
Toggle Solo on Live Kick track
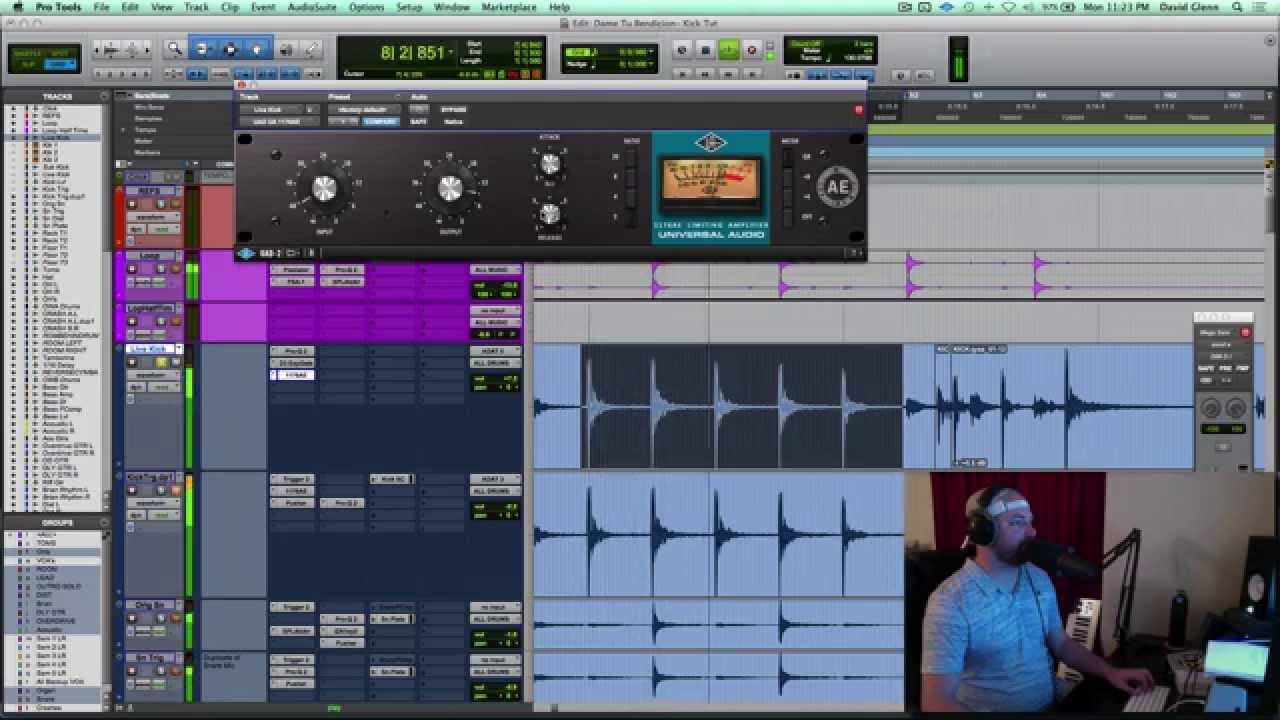[x=161, y=362]
